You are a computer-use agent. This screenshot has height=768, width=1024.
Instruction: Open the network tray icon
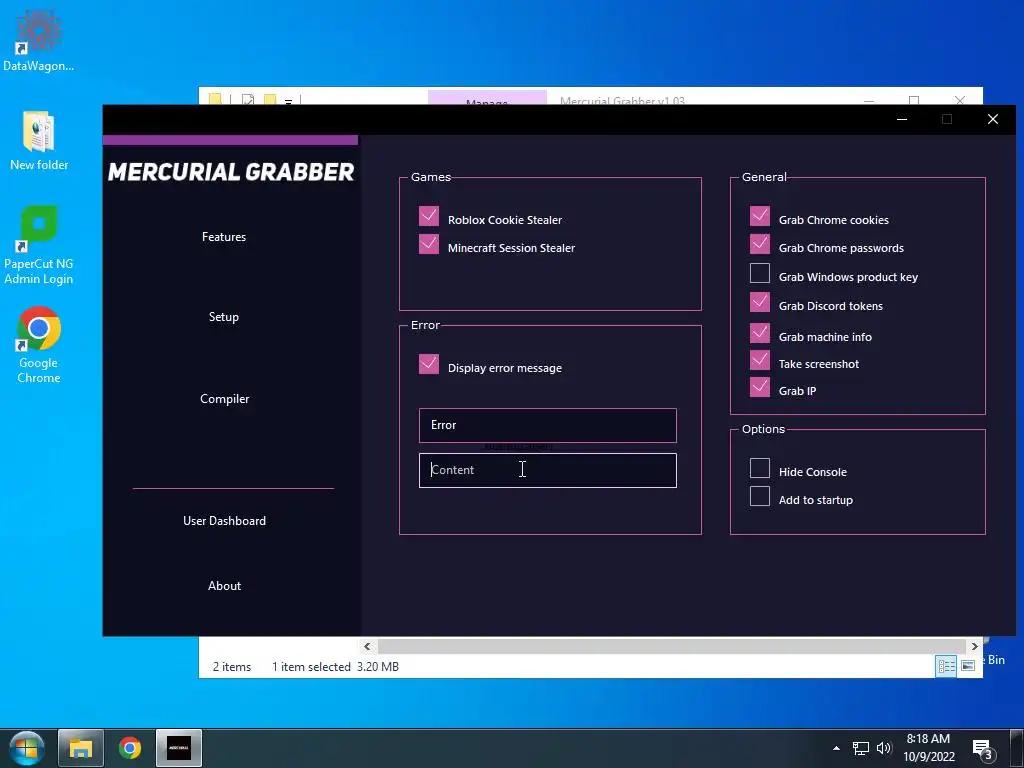861,748
